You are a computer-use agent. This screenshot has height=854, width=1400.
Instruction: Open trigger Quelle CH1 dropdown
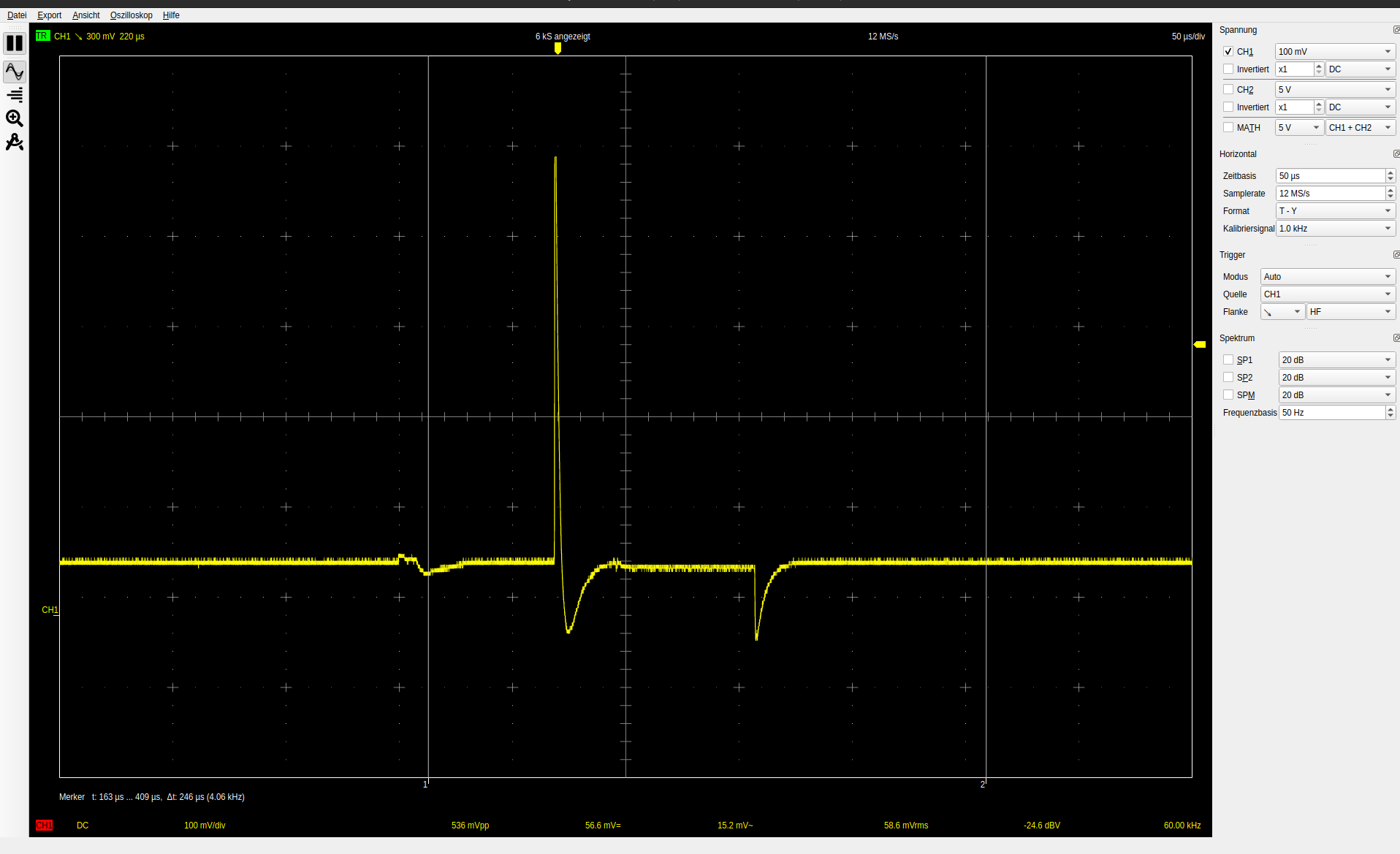pos(1328,294)
